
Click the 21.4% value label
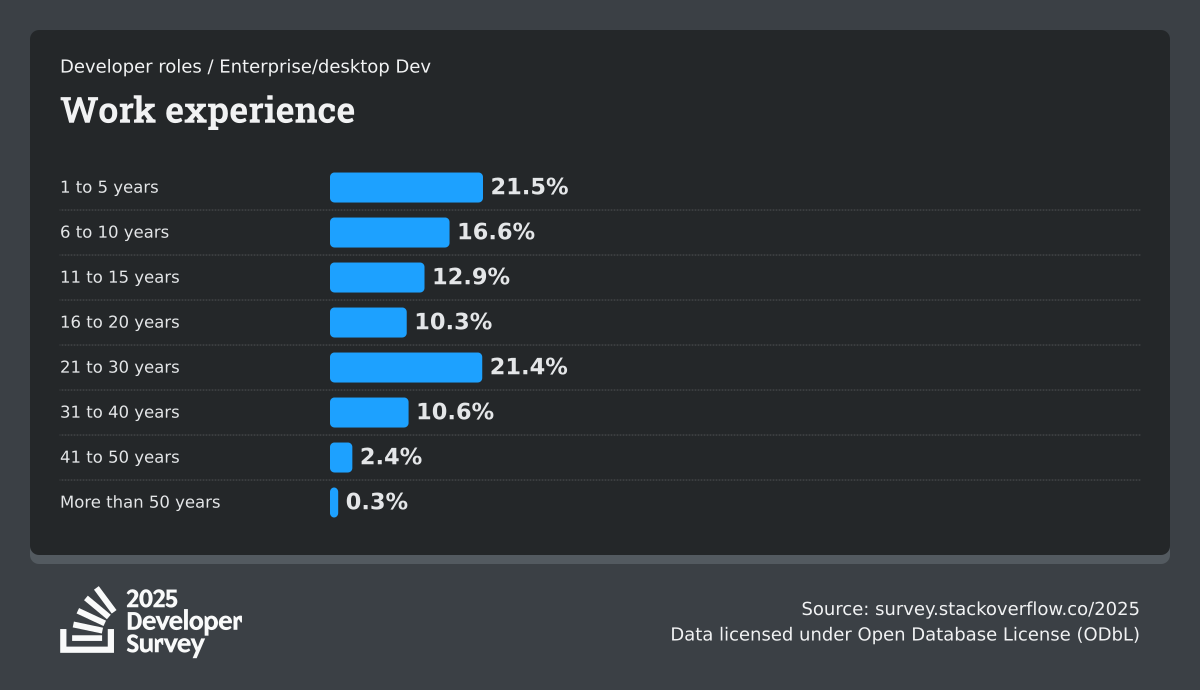point(528,367)
